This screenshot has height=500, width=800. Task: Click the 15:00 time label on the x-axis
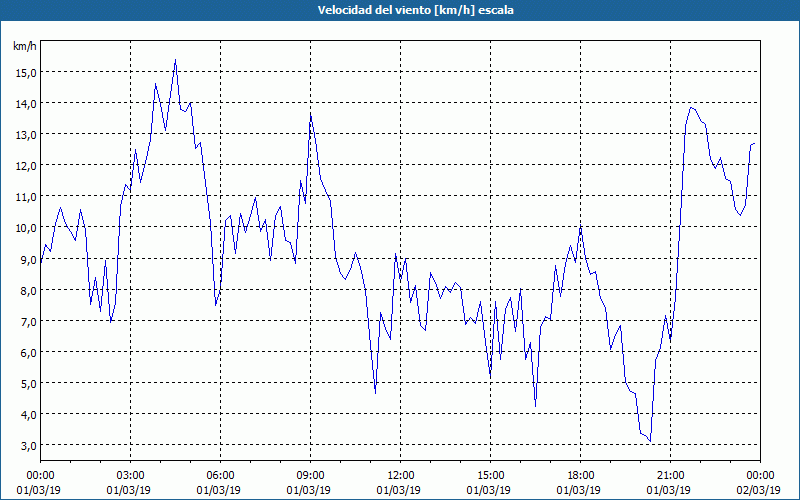point(490,476)
